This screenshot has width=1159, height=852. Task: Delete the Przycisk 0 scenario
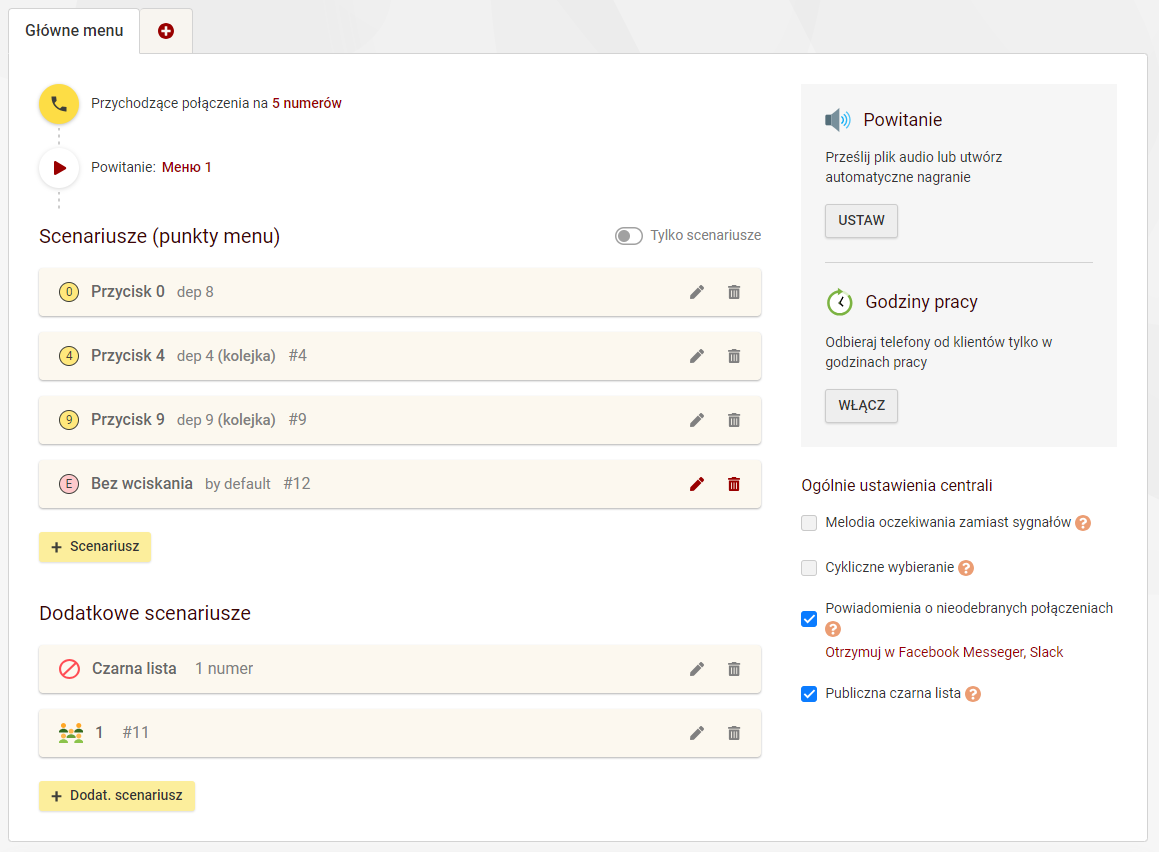(x=734, y=293)
